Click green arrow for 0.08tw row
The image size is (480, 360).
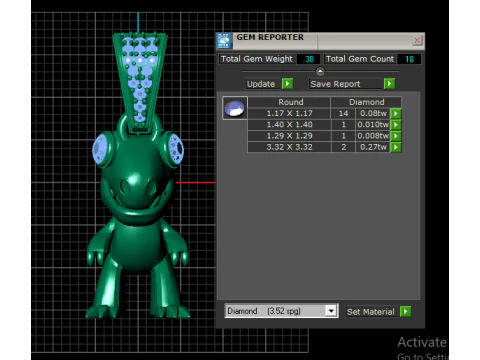[x=396, y=113]
